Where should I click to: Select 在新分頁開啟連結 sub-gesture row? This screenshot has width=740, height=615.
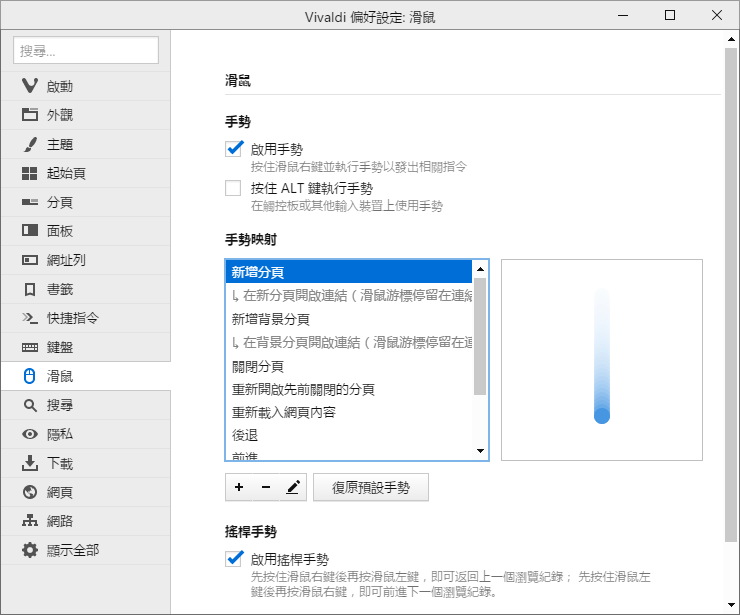pyautogui.click(x=349, y=295)
